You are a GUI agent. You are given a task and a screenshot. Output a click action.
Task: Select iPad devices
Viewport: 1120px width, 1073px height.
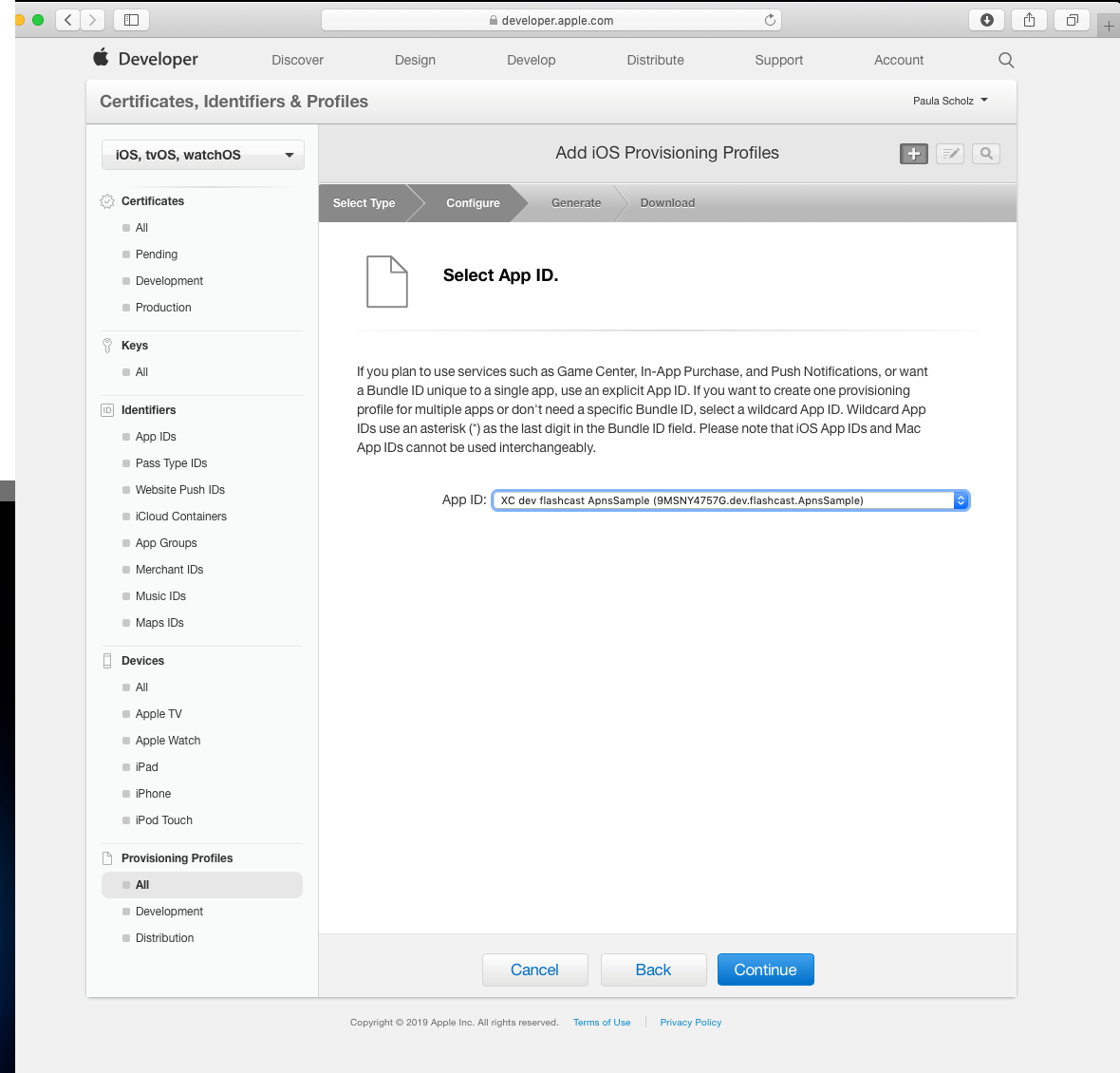146,766
